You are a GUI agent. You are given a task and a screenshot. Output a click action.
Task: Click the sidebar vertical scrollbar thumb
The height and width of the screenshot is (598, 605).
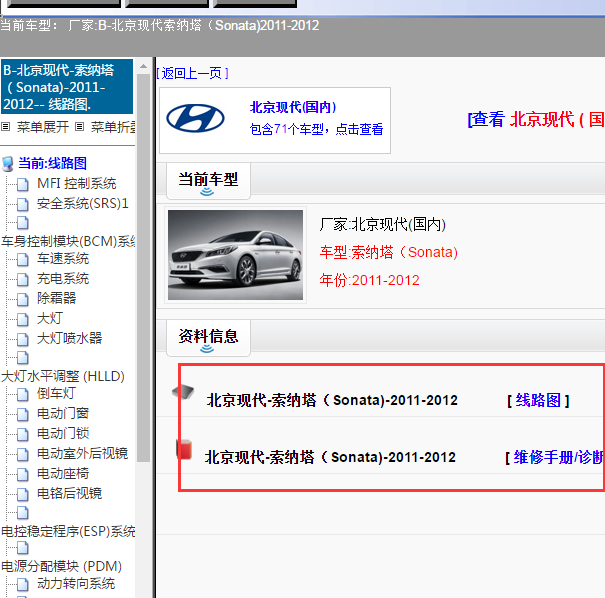click(144, 268)
